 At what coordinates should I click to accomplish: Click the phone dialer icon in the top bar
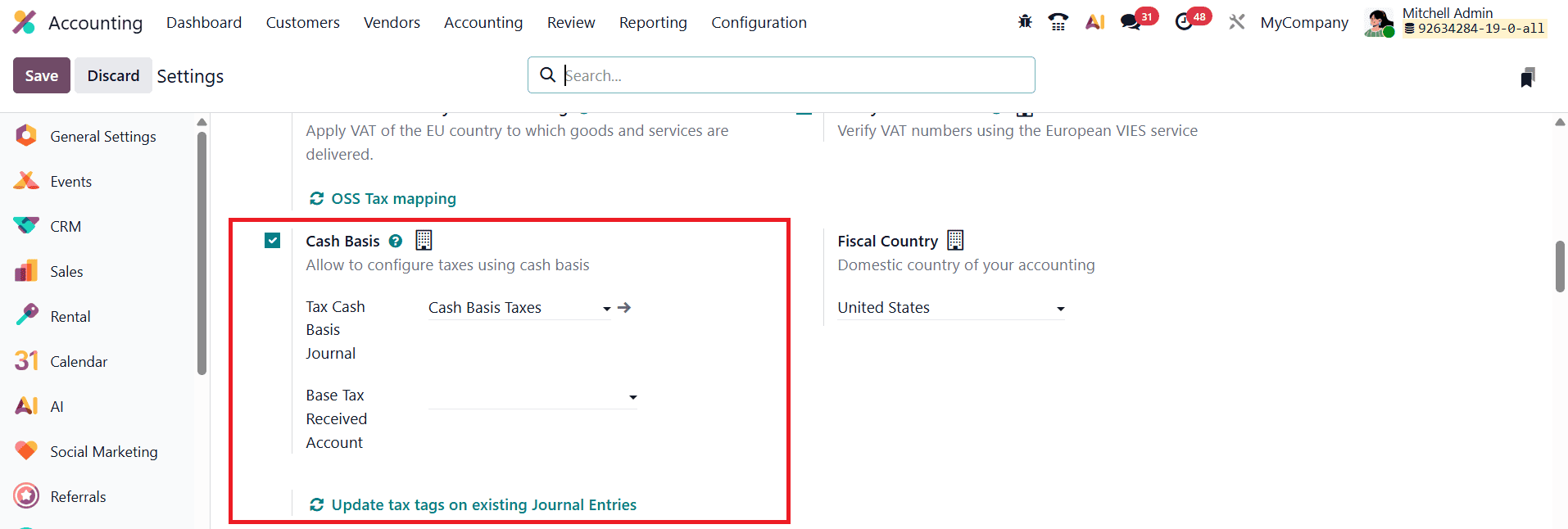pos(1058,22)
